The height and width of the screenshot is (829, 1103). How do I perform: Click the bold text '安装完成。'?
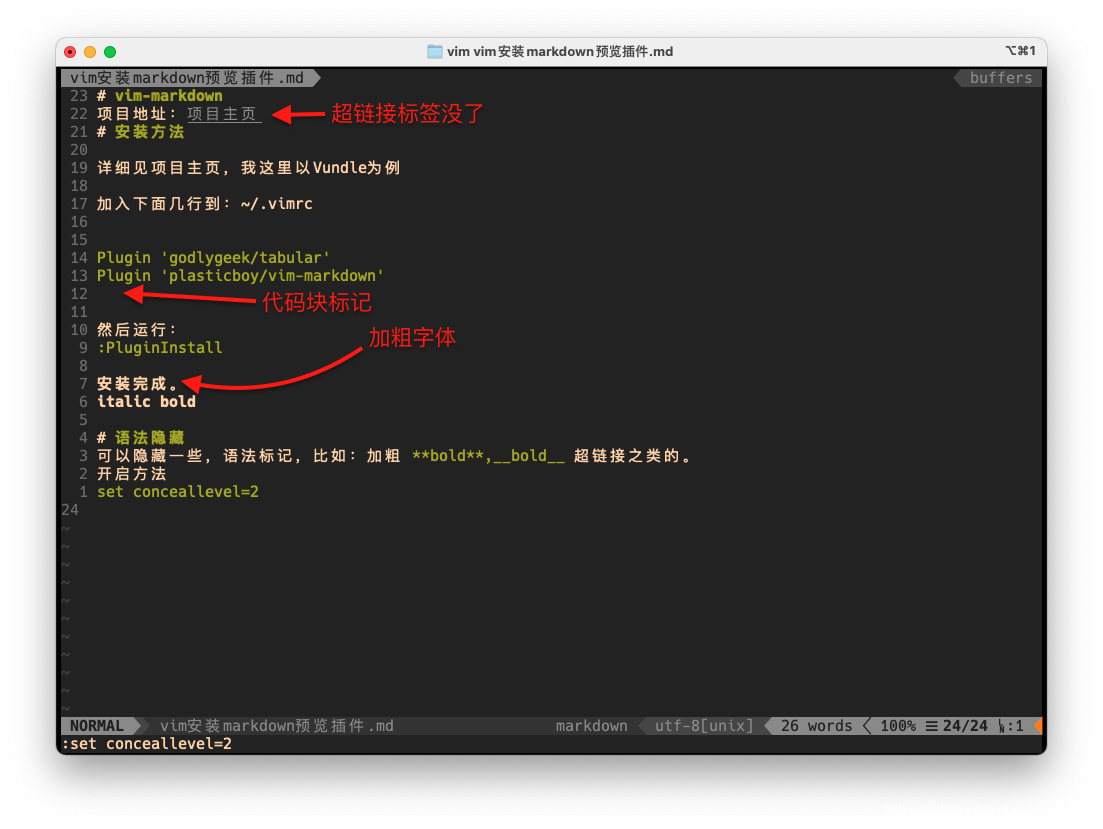[x=137, y=384]
